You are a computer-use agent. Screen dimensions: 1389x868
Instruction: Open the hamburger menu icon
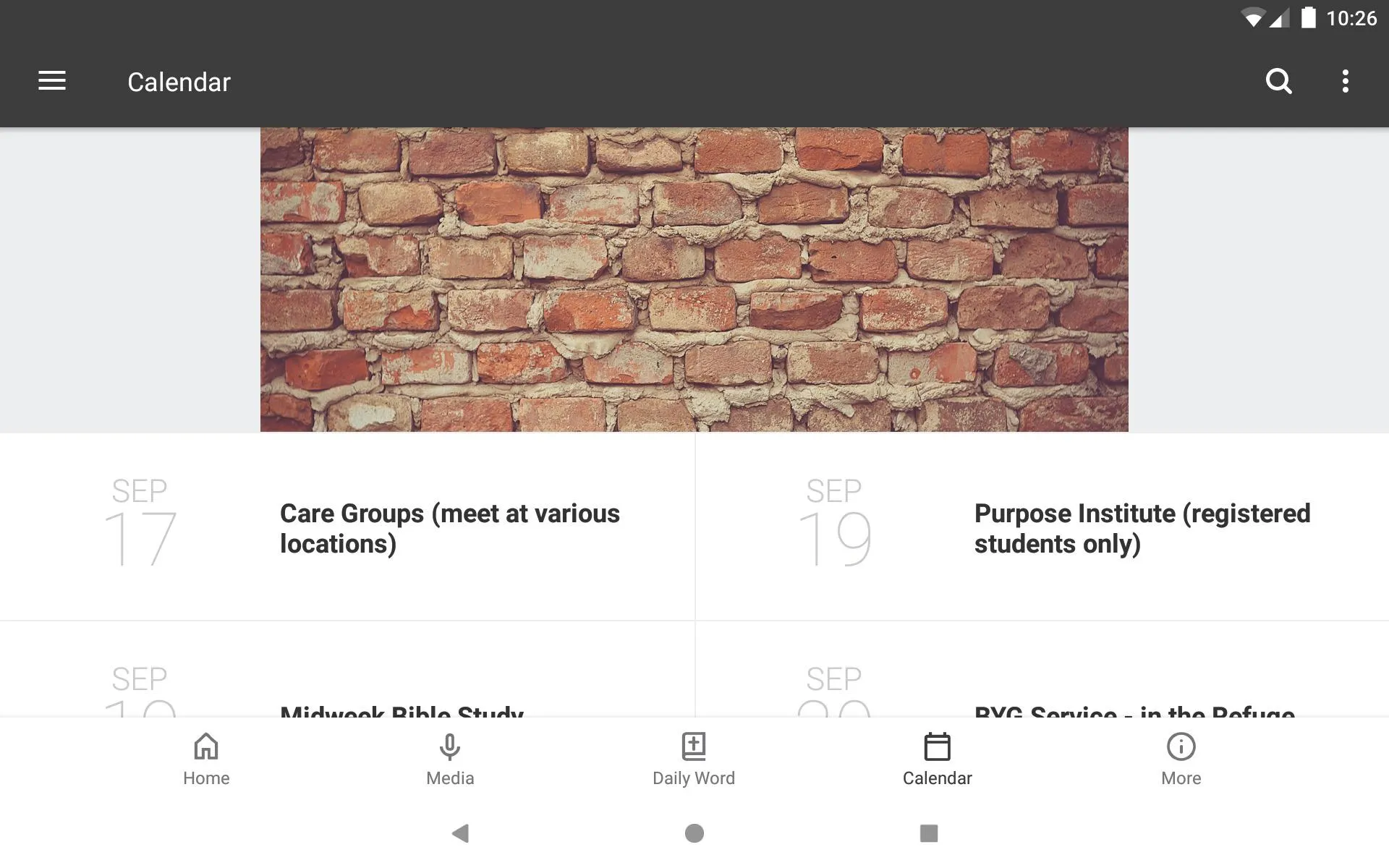[52, 81]
